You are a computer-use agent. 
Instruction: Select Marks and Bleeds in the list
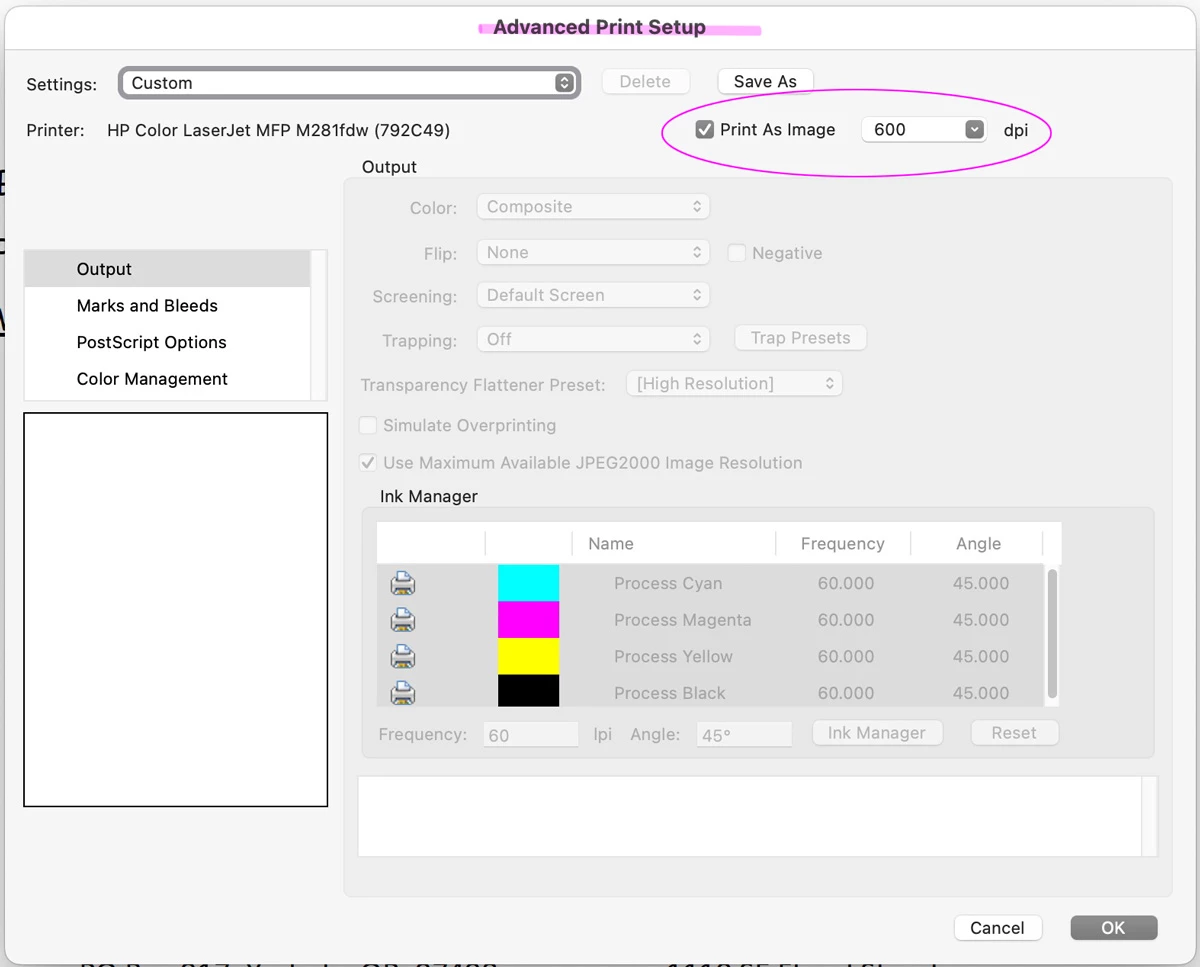tap(167, 306)
